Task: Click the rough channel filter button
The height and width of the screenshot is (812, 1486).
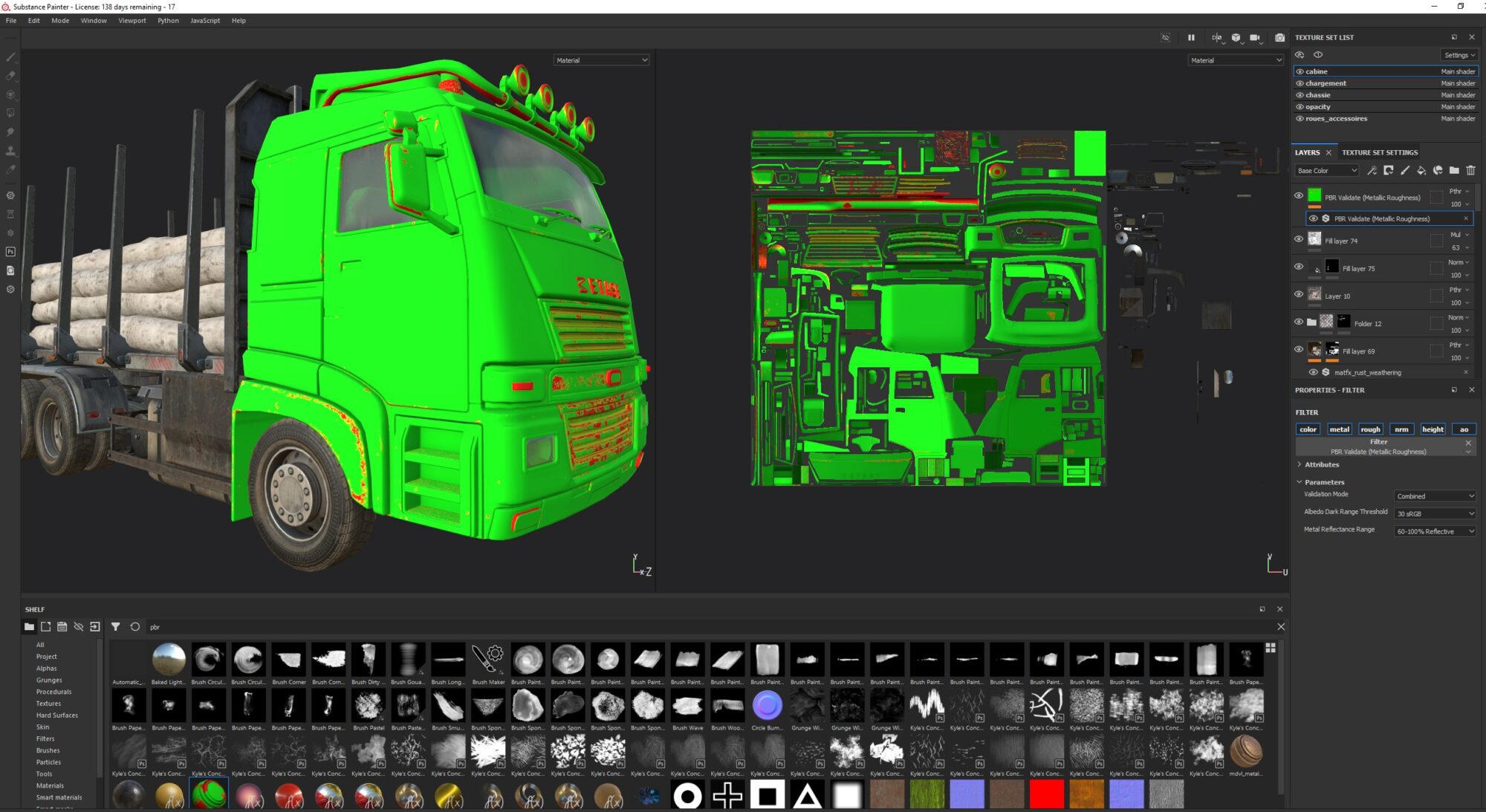Action: coord(1370,429)
